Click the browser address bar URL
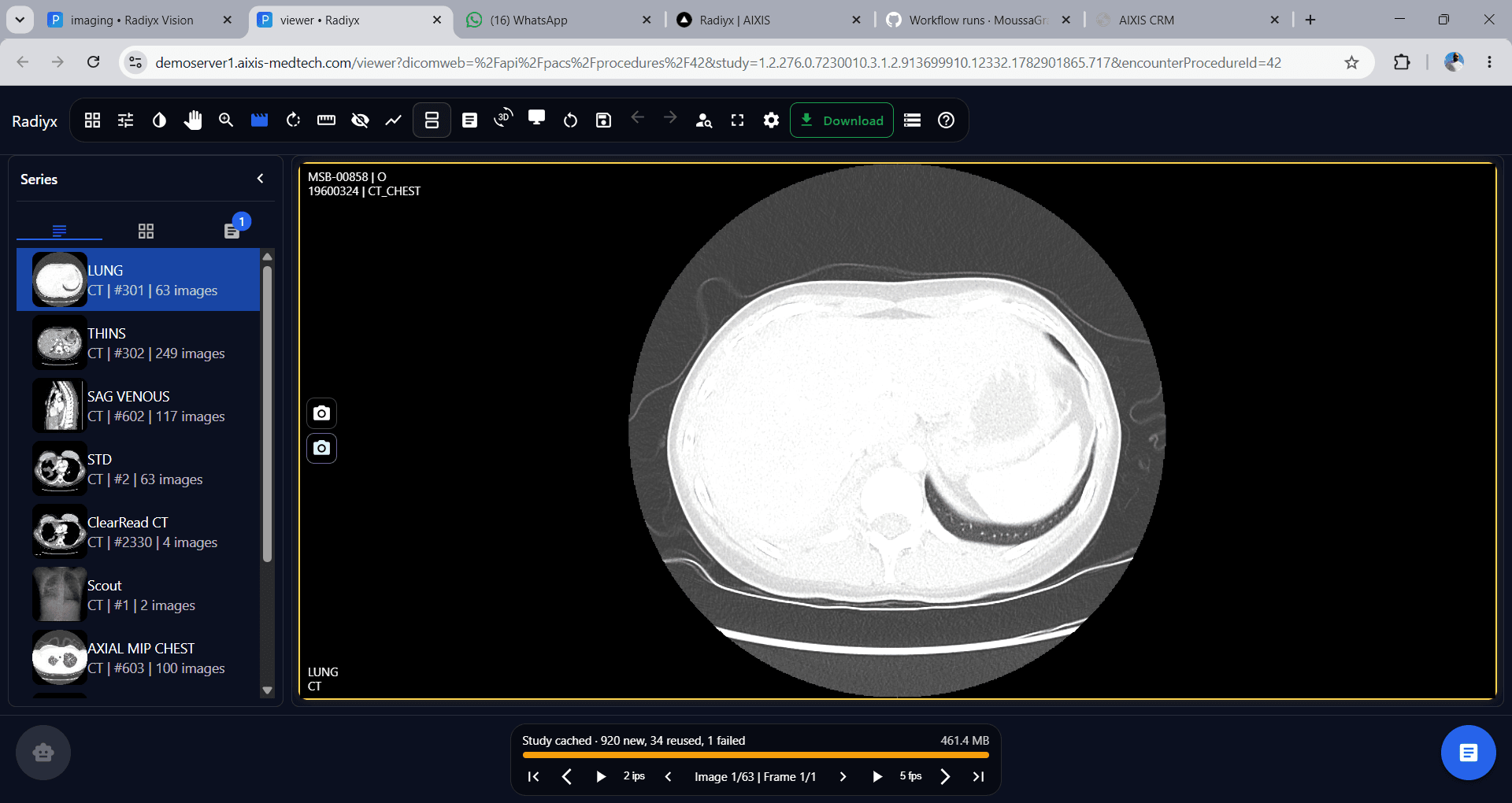Image resolution: width=1512 pixels, height=803 pixels. tap(718, 62)
